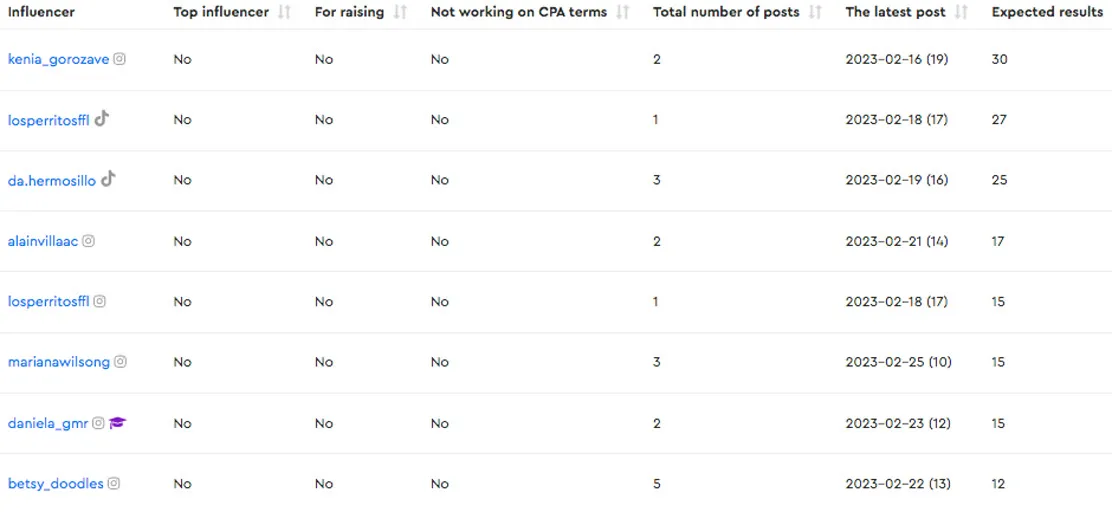Sort by Total number of posts arrows
This screenshot has width=1112, height=512.
pos(815,12)
